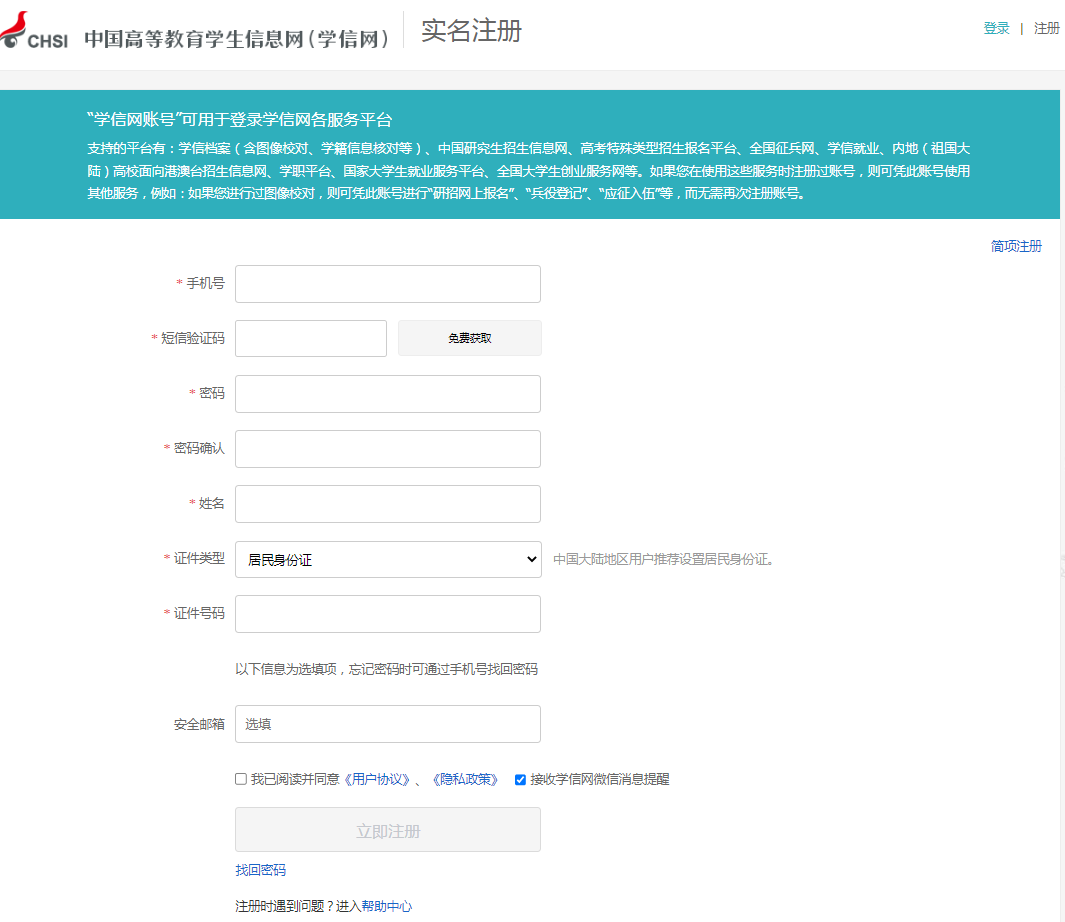The width and height of the screenshot is (1065, 922).
Task: Click the hint text 中国大陆地区用户推荐设置居民身份证
Action: [663, 560]
